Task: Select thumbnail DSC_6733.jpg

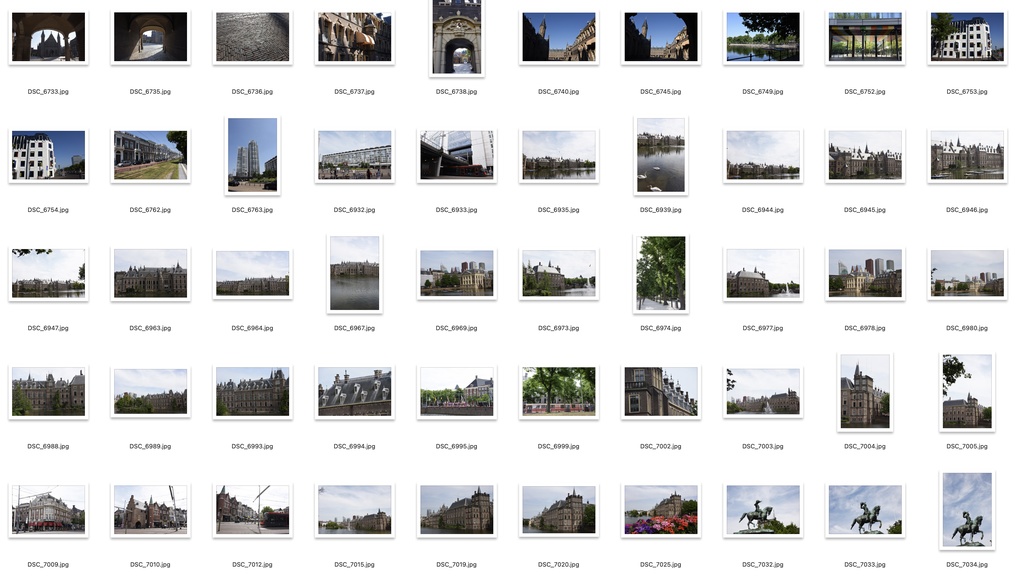Action: (48, 37)
